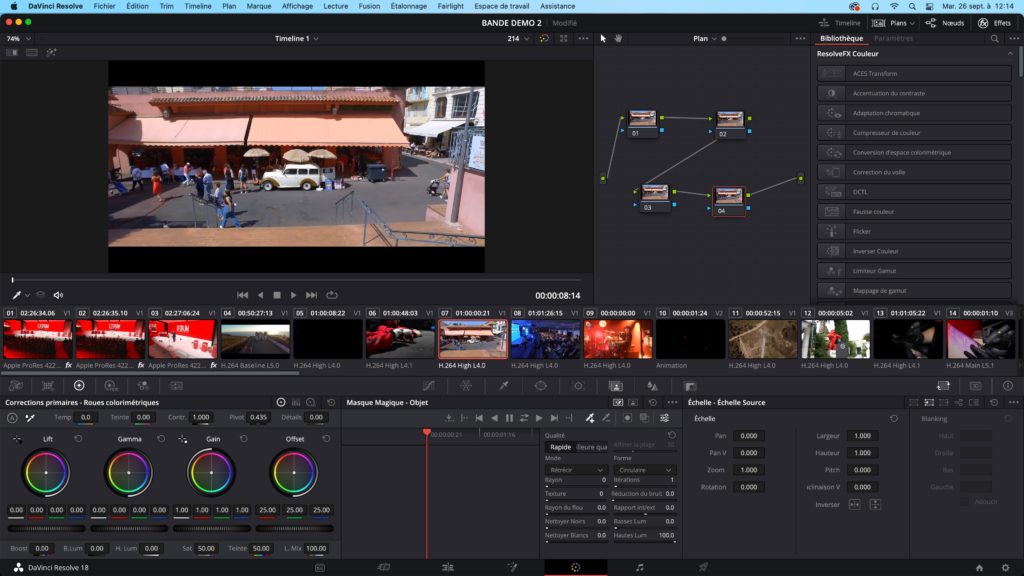Open the Color Warper palette icon
Screen dimensions: 1024x576
(x=466, y=386)
